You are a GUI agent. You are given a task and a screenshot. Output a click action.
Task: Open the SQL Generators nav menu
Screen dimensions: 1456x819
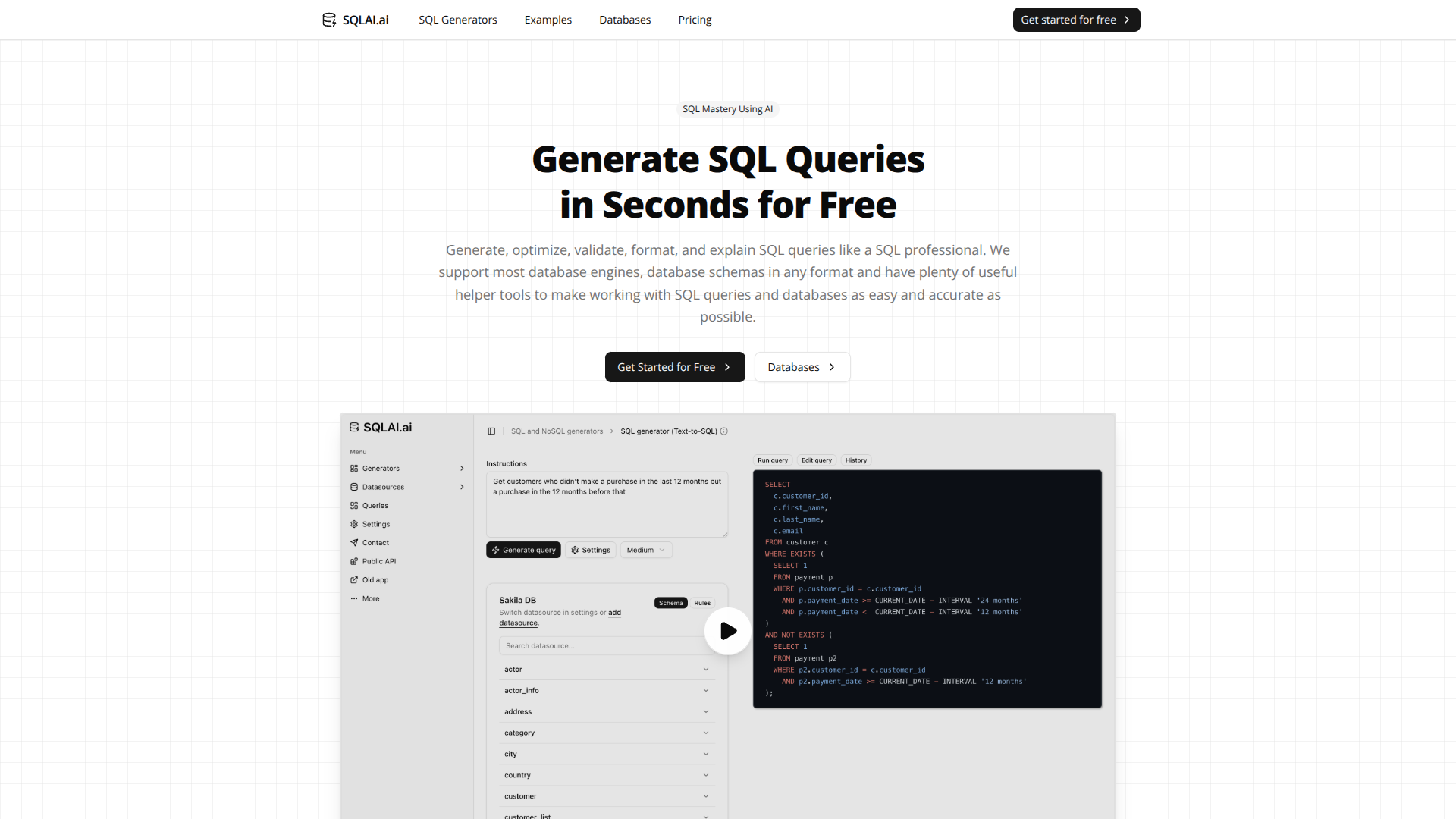pyautogui.click(x=458, y=20)
